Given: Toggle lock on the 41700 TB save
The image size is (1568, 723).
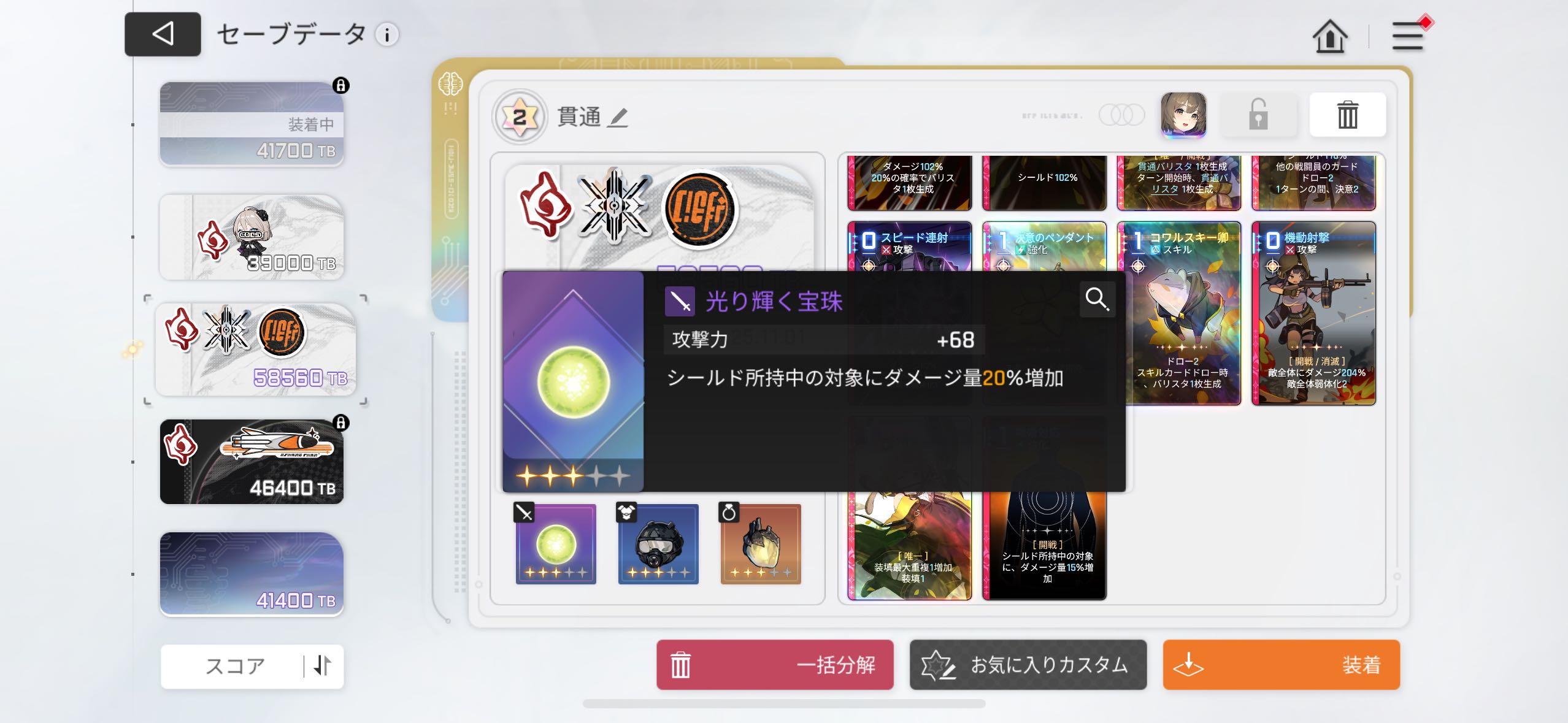Looking at the screenshot, I should (340, 85).
